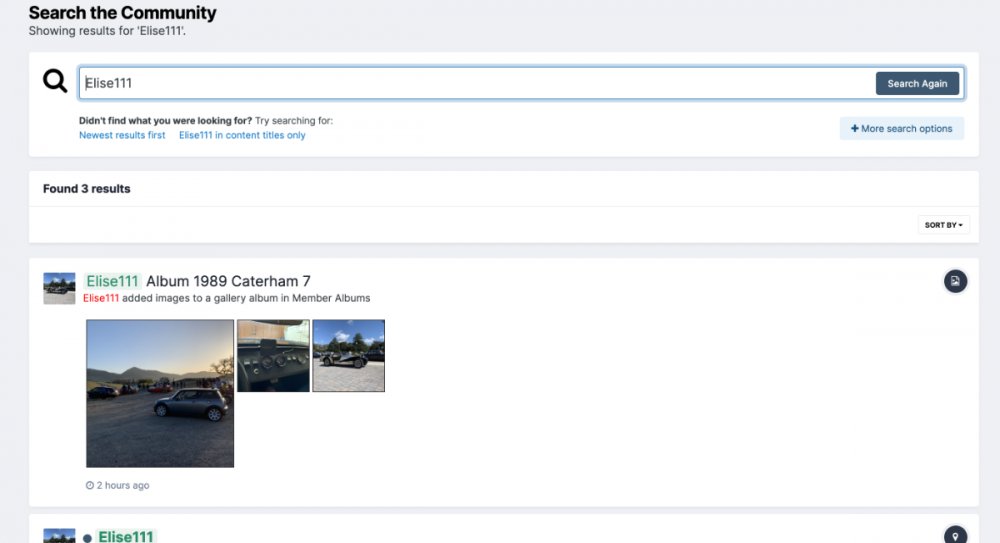1000x543 pixels.
Task: Open the large Mini car park photo
Action: (x=160, y=393)
